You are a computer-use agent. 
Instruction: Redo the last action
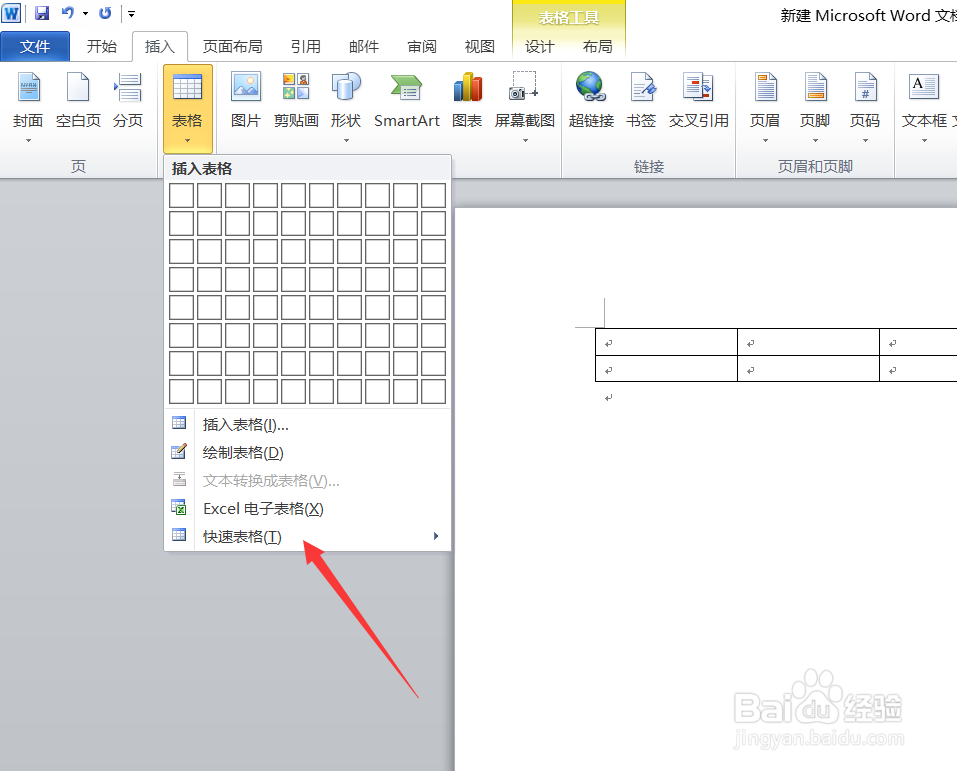pos(105,13)
